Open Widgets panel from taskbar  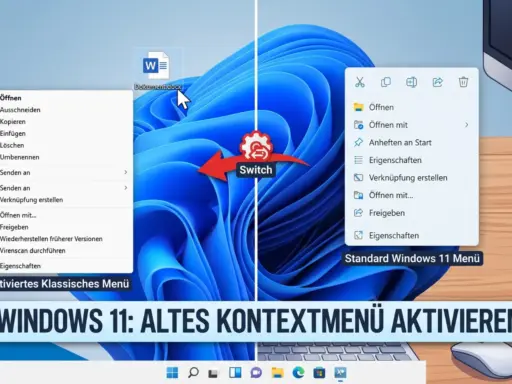(x=235, y=372)
